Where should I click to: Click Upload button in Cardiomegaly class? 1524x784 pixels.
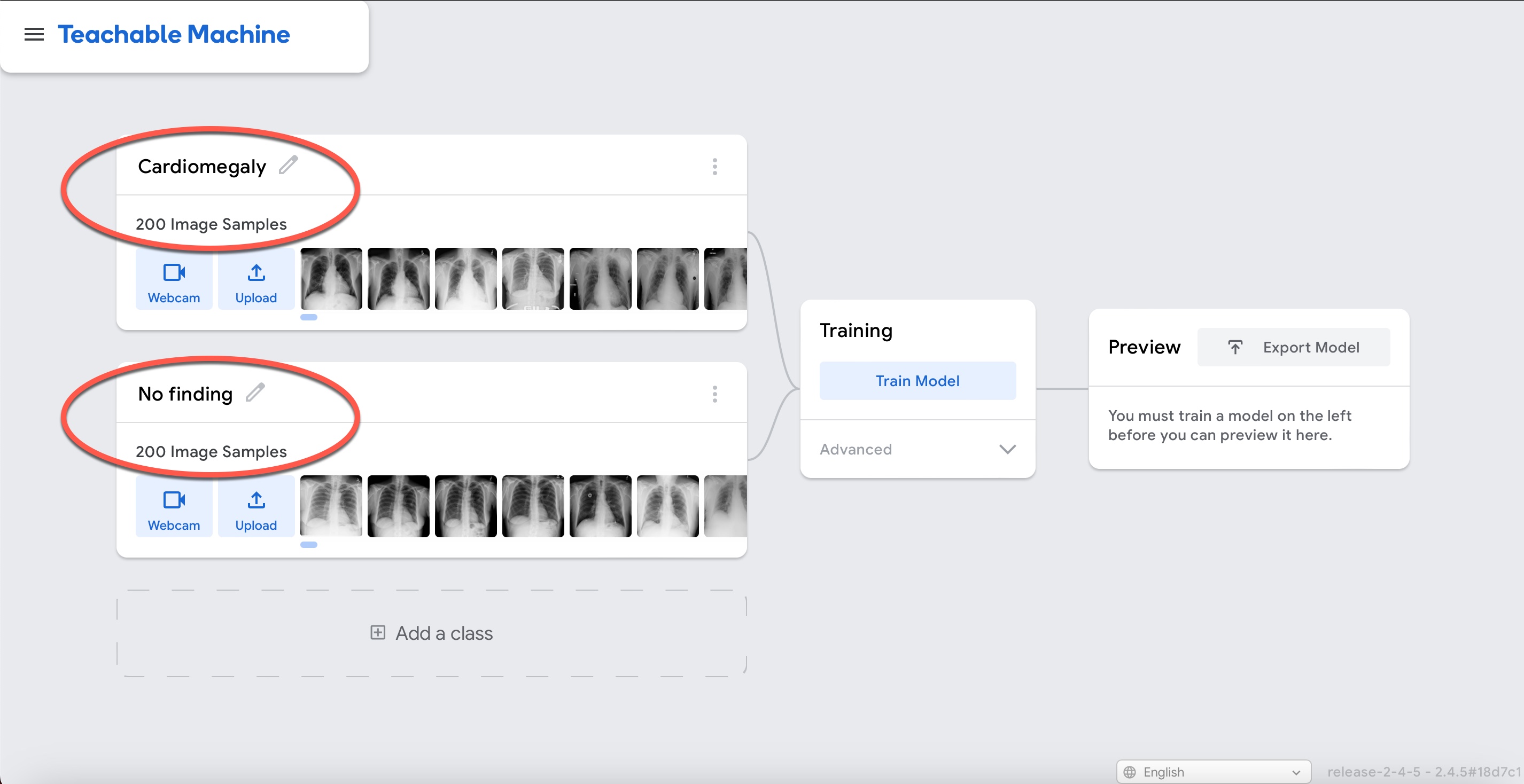(255, 280)
